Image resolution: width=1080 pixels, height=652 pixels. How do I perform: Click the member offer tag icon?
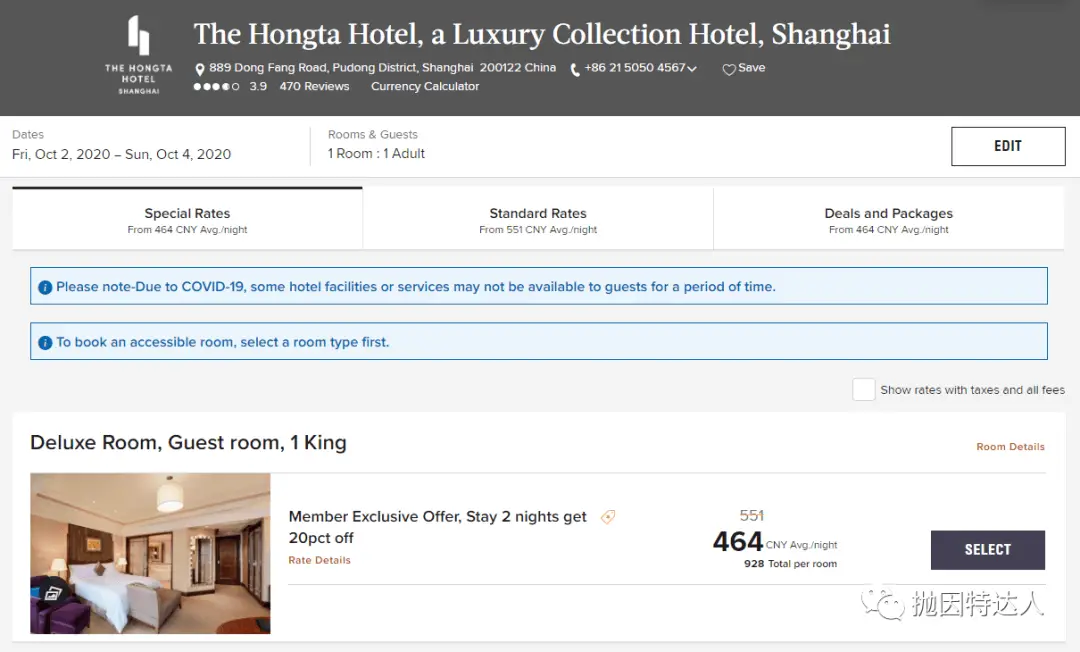[607, 517]
